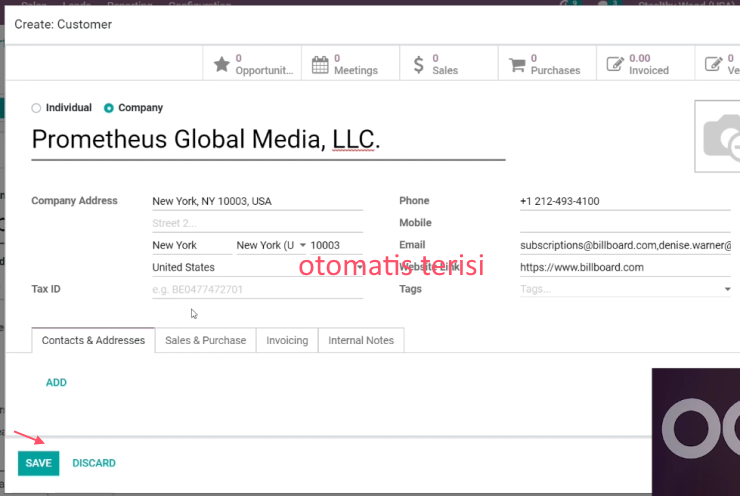740x496 pixels.
Task: Click the Street 2 field
Action: 257,223
